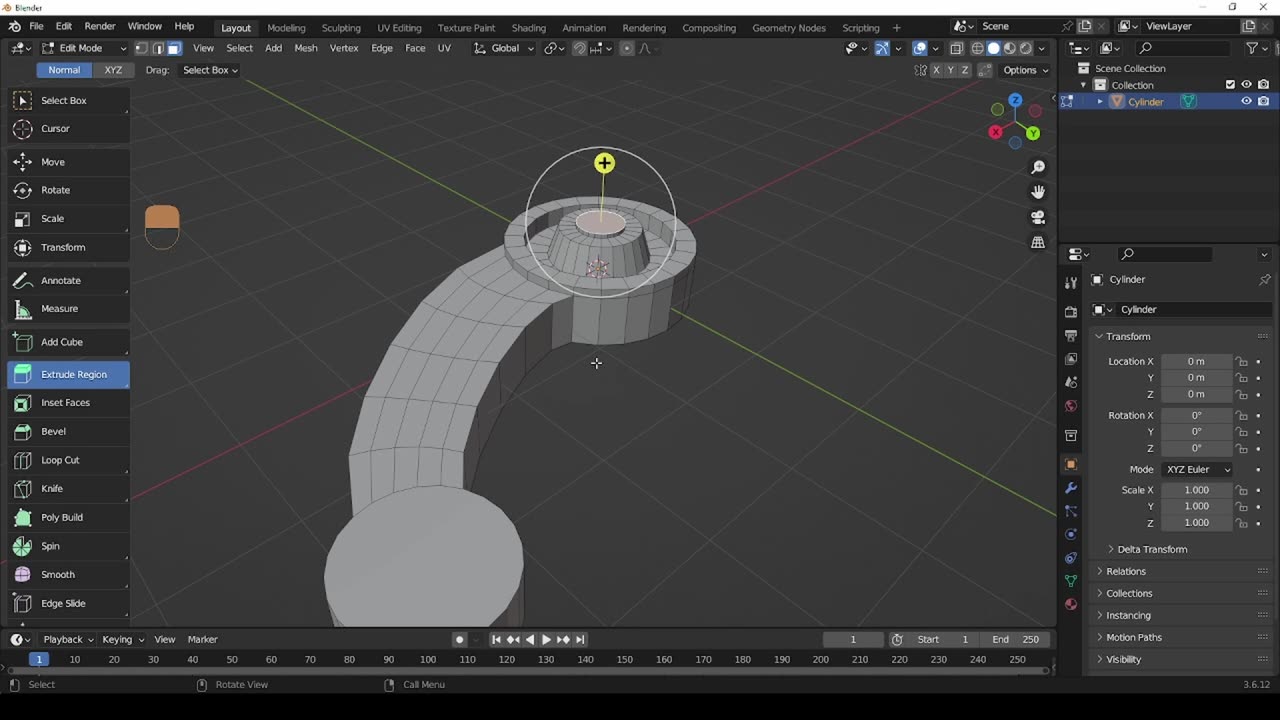Select Normal orientation button
The image size is (1280, 720).
(64, 70)
